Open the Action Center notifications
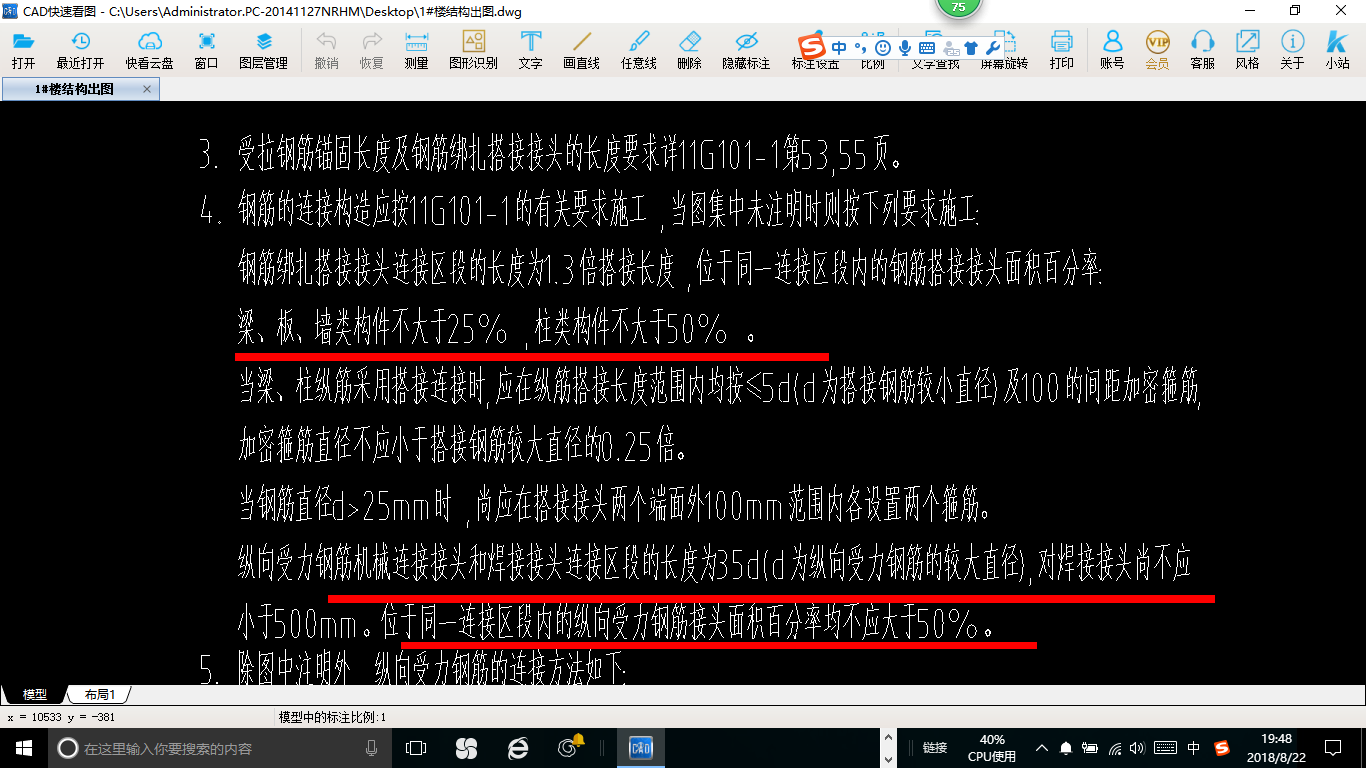 1332,748
